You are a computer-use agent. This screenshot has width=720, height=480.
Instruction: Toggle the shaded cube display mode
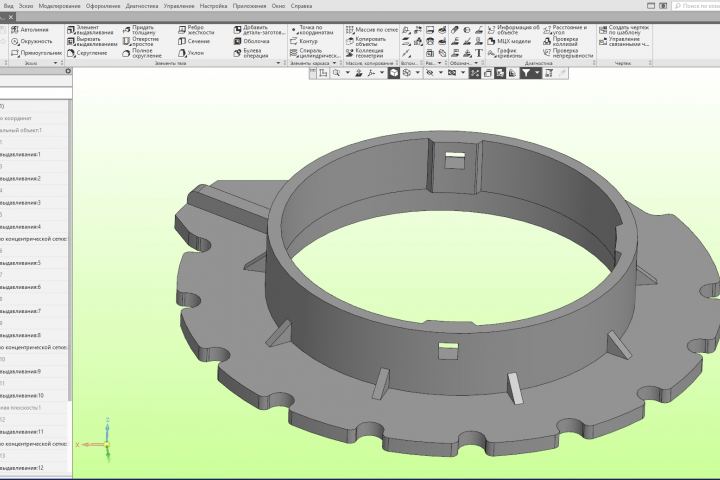pos(394,73)
